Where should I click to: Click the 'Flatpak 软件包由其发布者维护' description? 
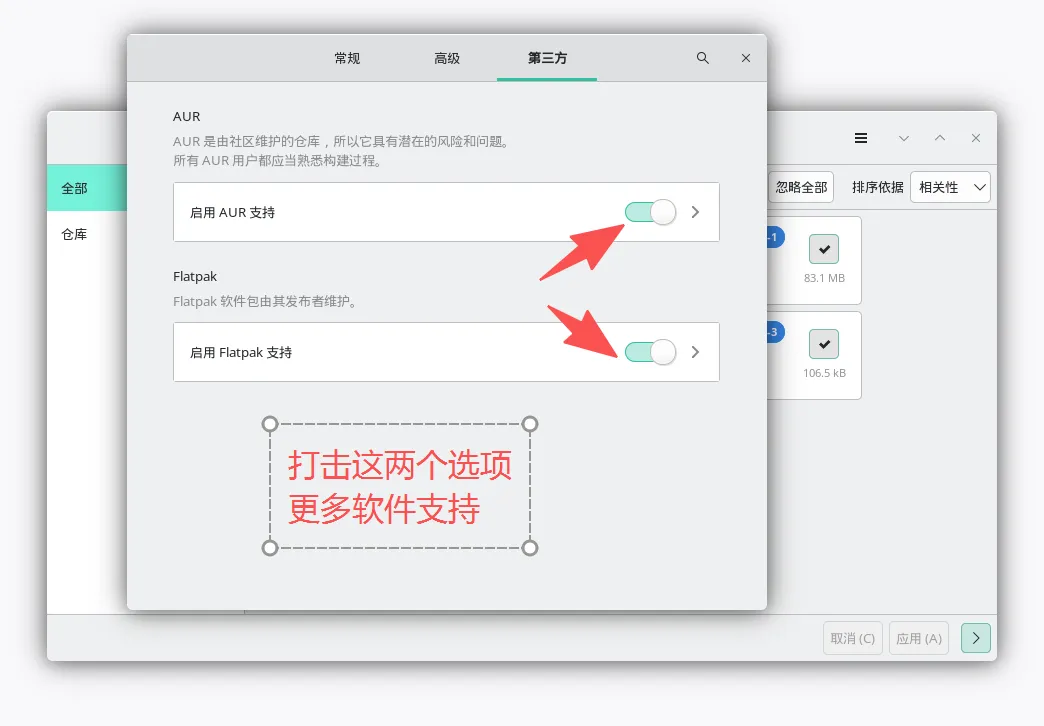pyautogui.click(x=266, y=301)
